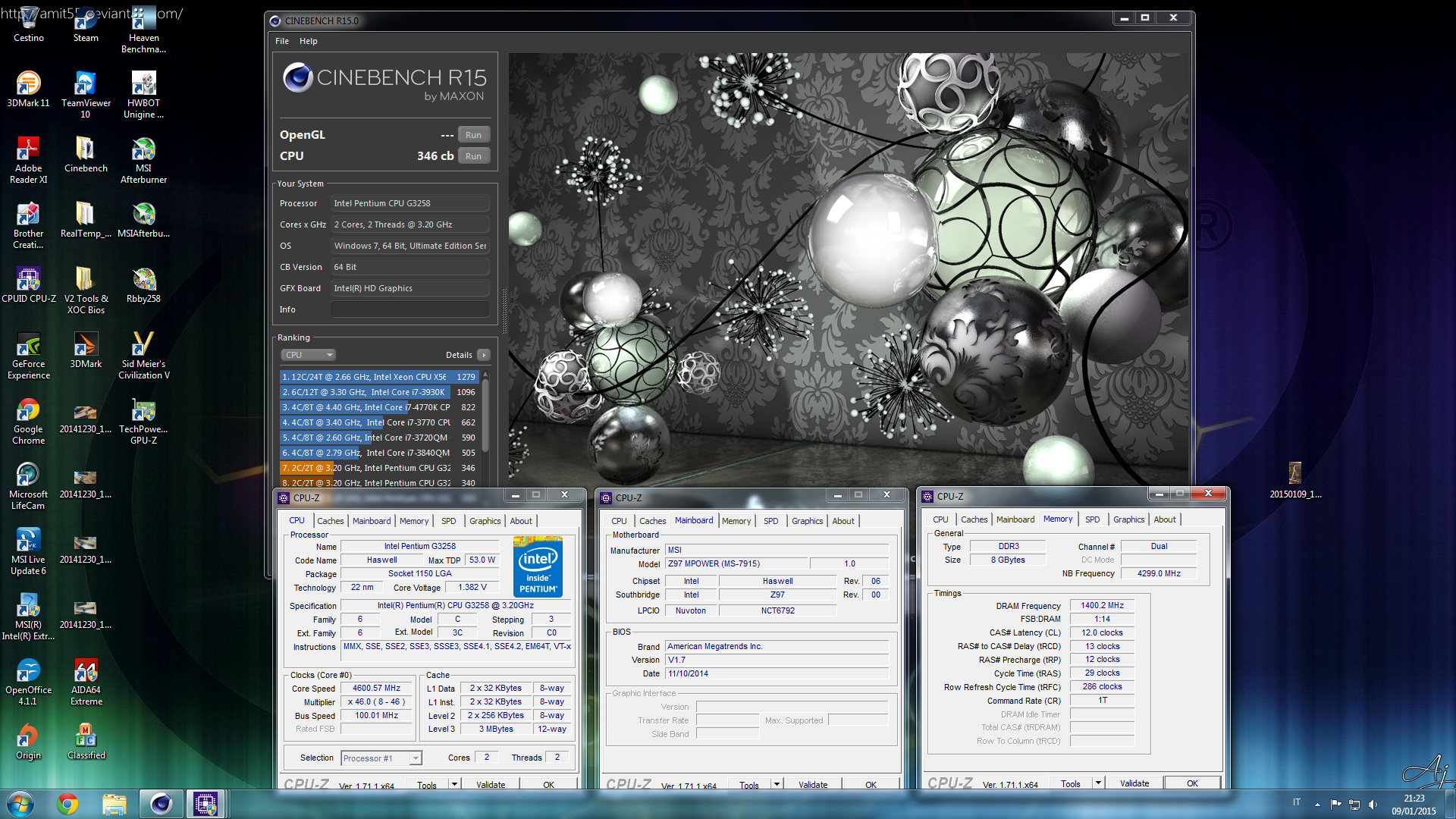Open Microsoft LifeCam shortcut
The height and width of the screenshot is (819, 1456).
tap(28, 485)
